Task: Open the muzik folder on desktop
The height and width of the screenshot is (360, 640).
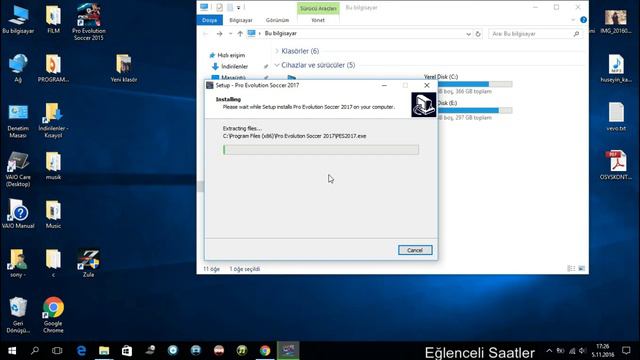Action: click(x=53, y=166)
